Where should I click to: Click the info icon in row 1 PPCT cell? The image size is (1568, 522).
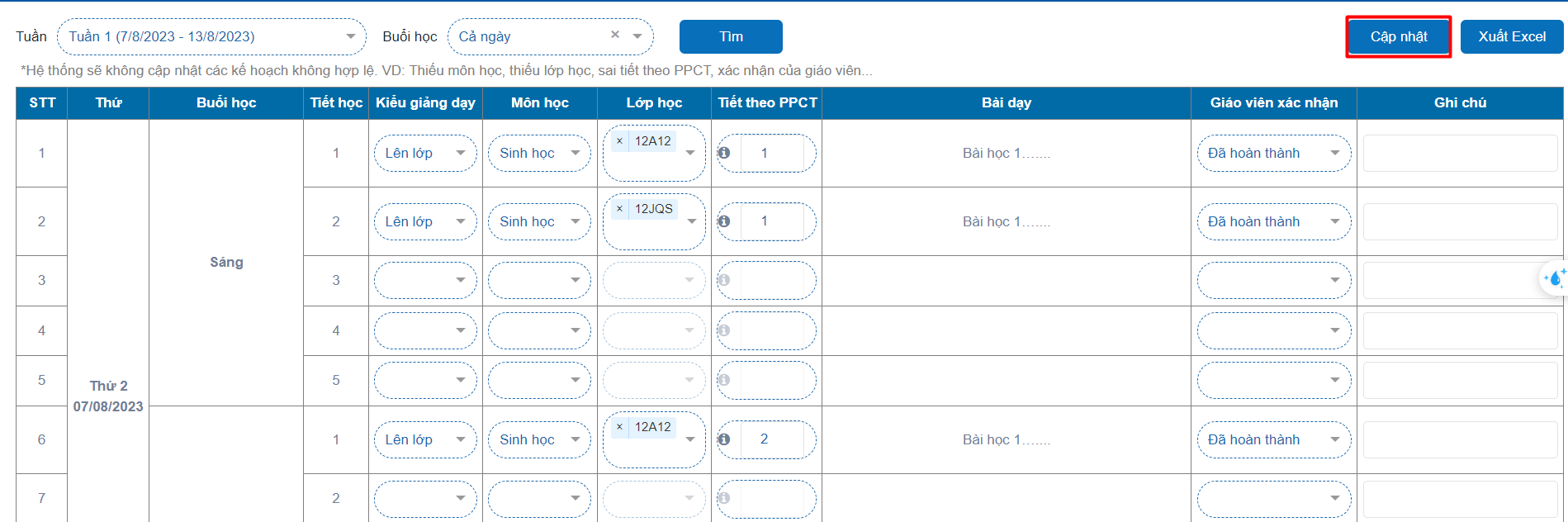click(x=724, y=153)
